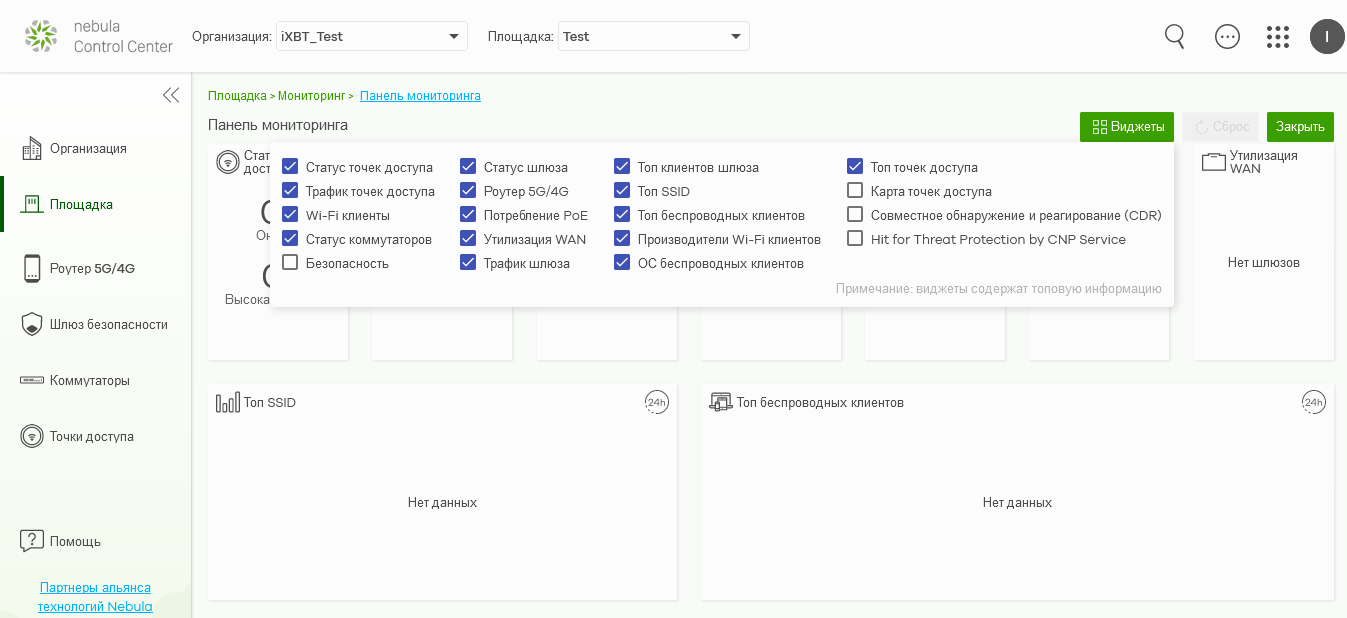Open the Точки доступа sidebar menu

[x=90, y=437]
